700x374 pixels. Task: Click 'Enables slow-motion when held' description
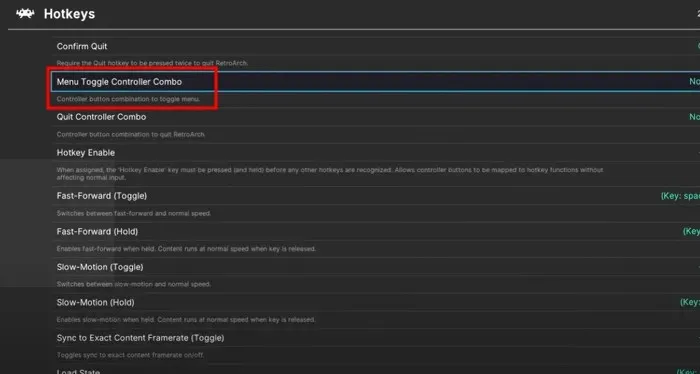pyautogui.click(x=186, y=320)
